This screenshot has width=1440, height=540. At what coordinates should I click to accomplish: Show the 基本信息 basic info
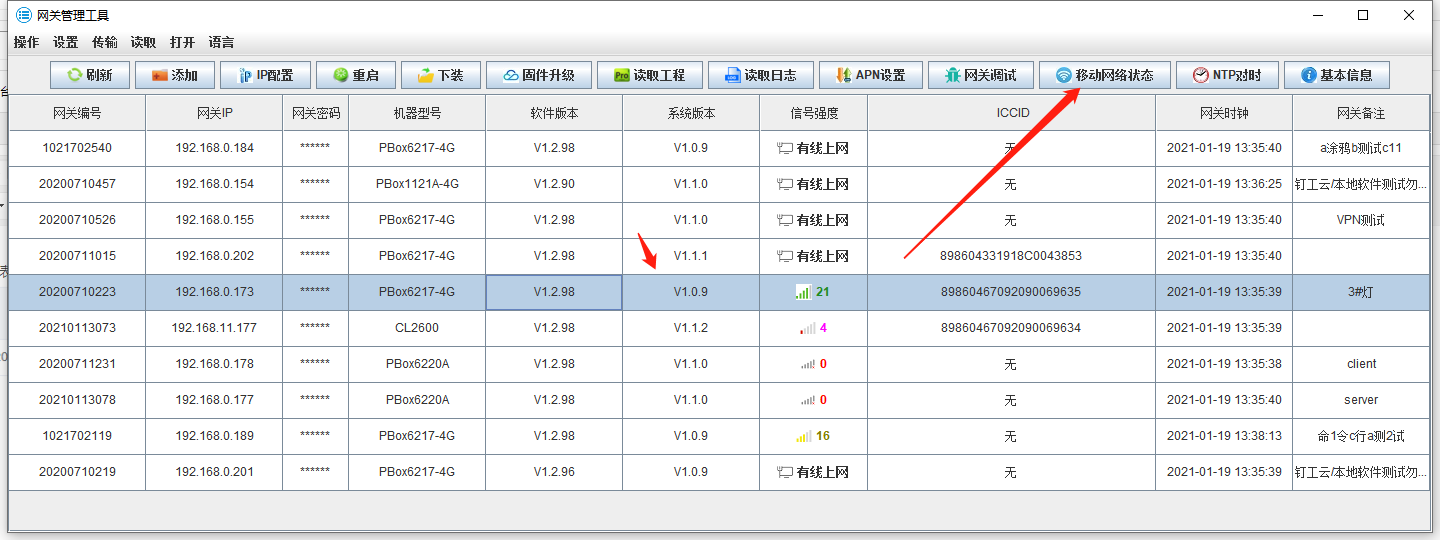tap(1336, 75)
